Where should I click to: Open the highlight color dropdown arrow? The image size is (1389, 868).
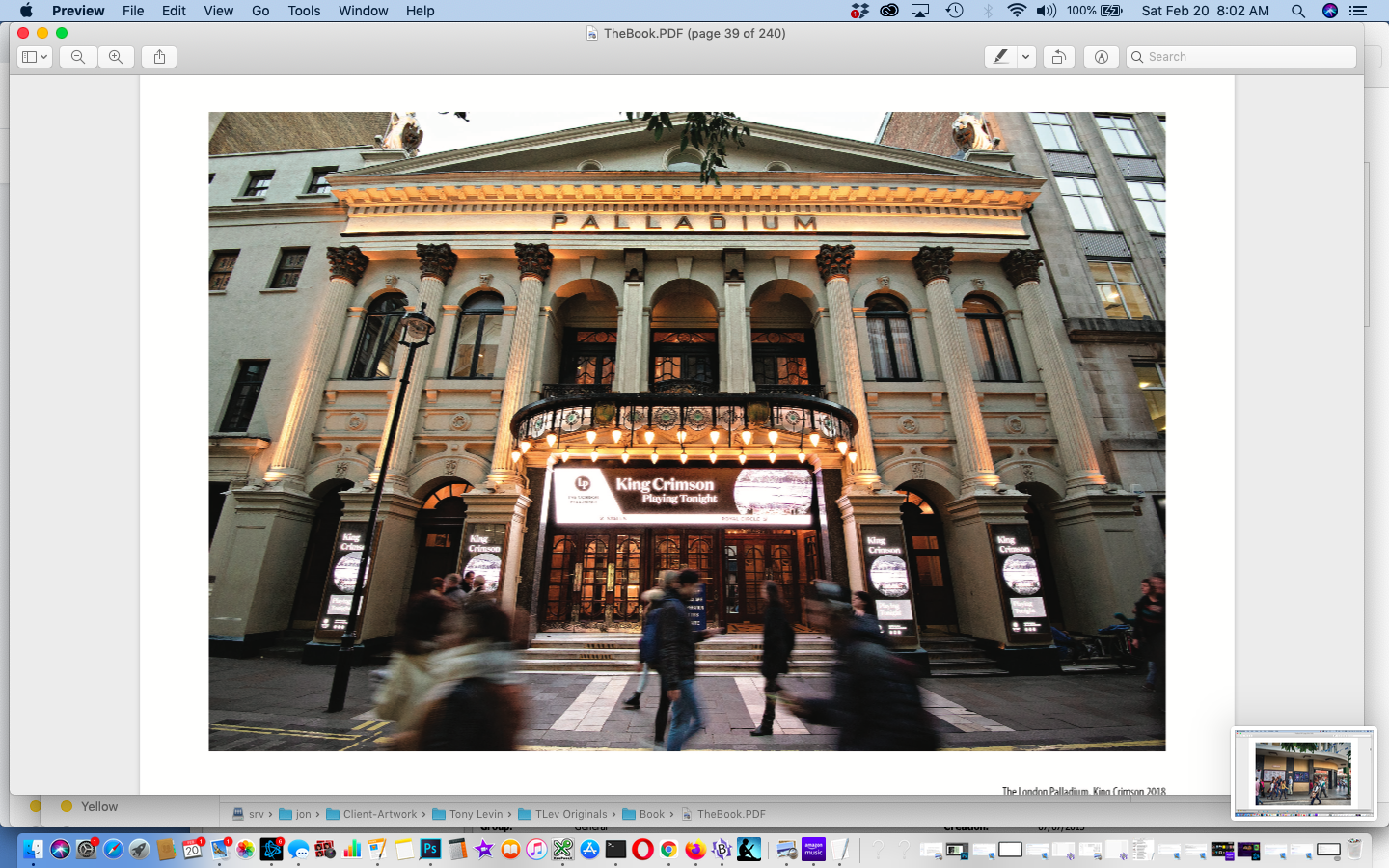(x=1026, y=57)
